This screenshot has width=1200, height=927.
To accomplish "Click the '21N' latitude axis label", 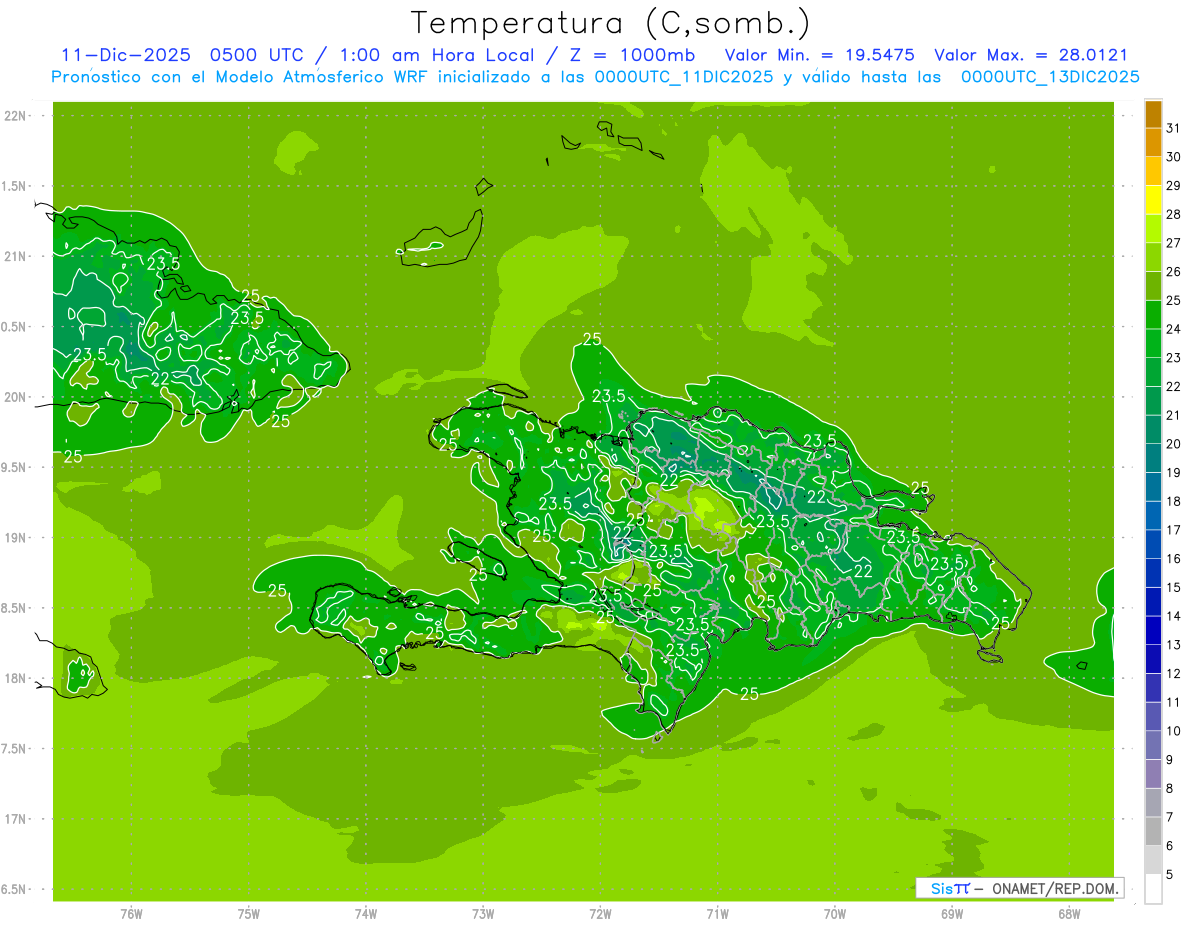I will [15, 256].
